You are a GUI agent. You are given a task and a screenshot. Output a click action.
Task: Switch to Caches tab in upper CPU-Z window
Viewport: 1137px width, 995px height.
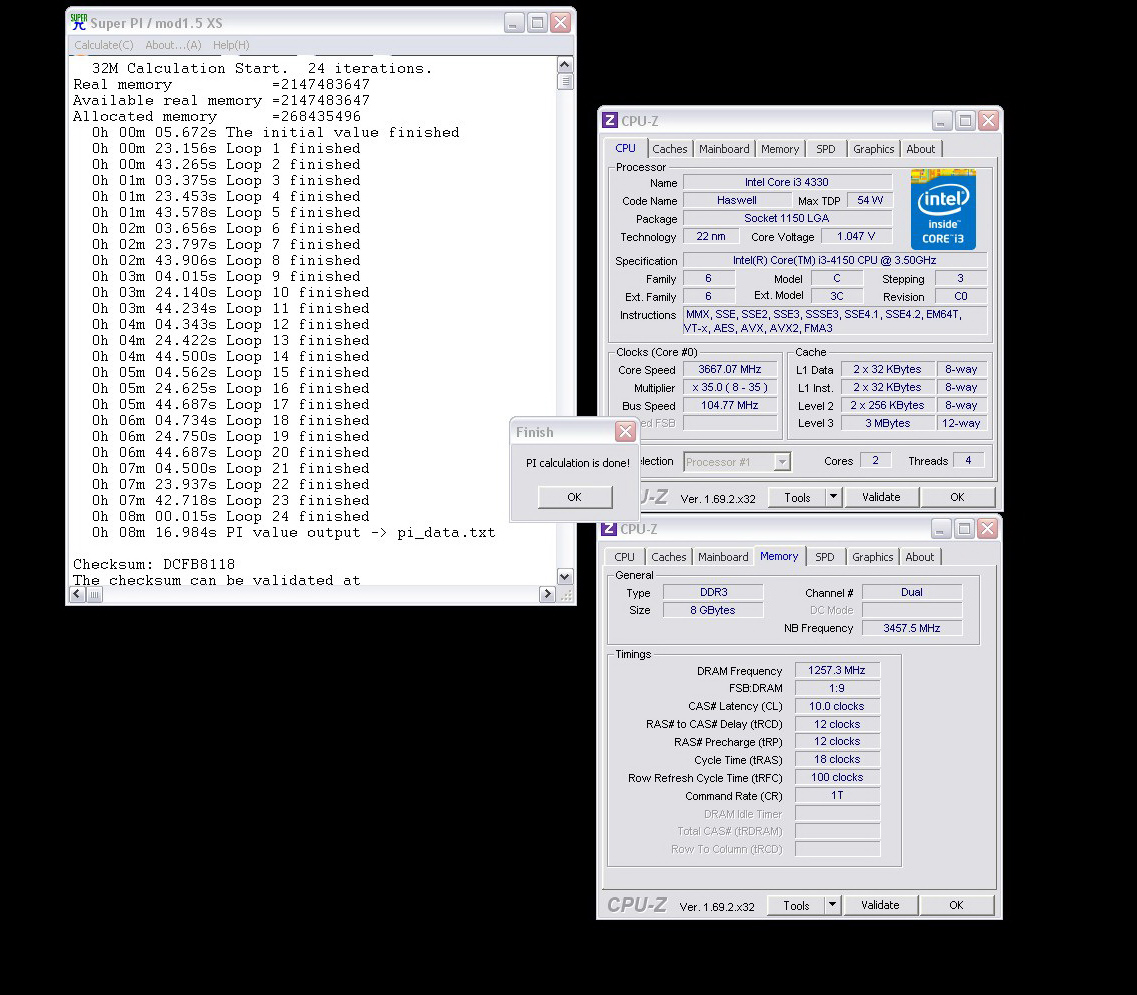pos(669,149)
